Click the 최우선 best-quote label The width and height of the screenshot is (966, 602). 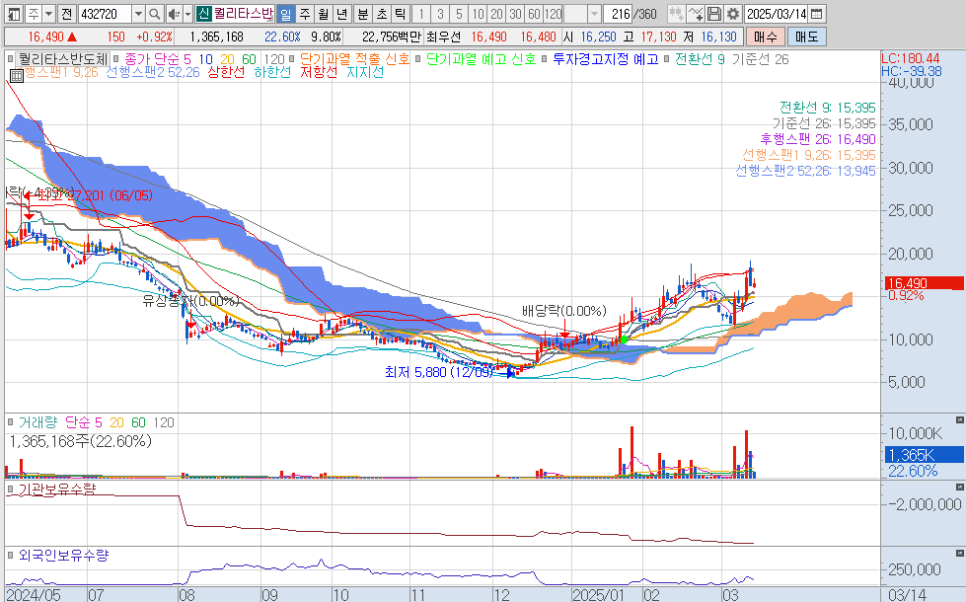[x=444, y=37]
